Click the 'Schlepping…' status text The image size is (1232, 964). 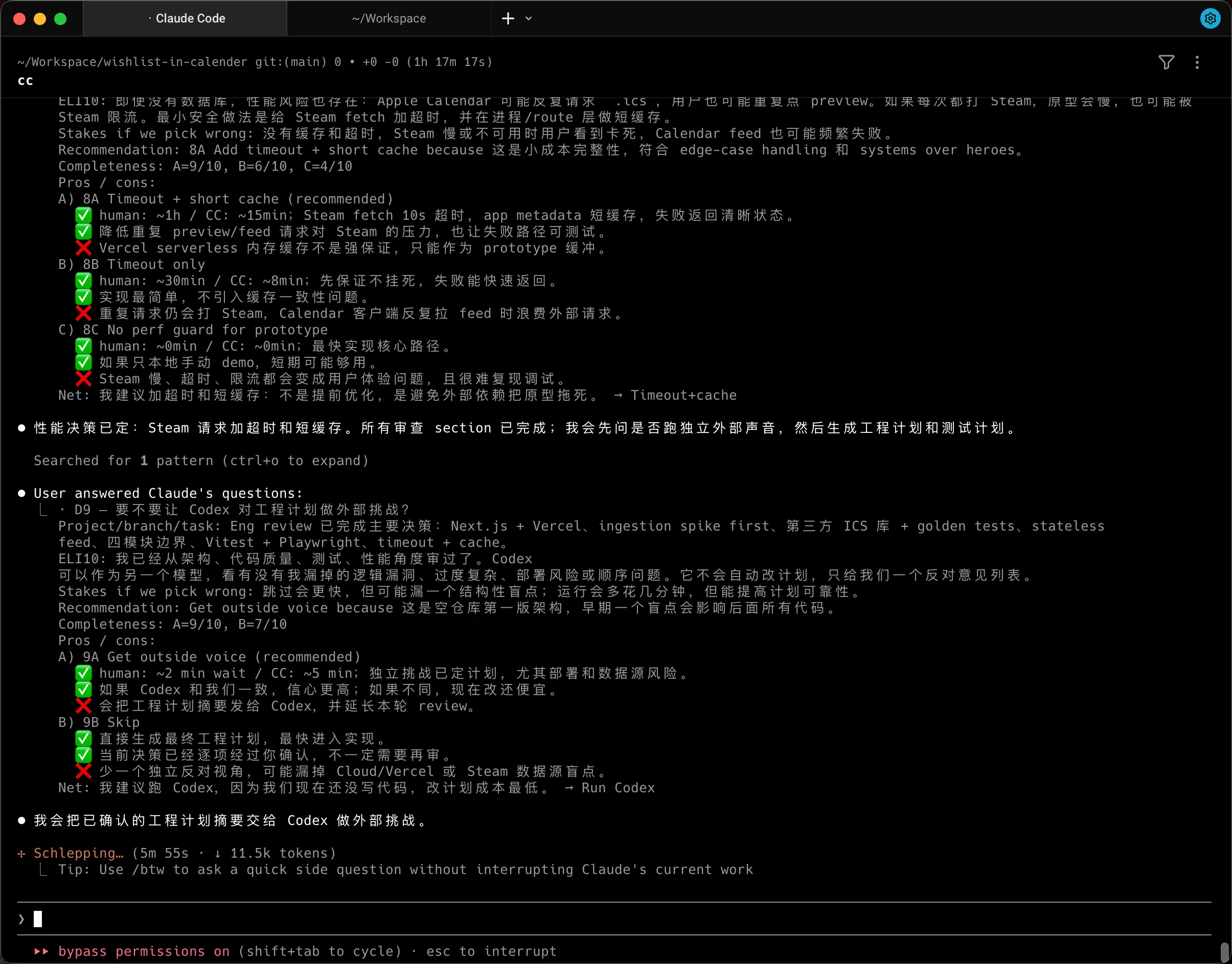click(78, 853)
